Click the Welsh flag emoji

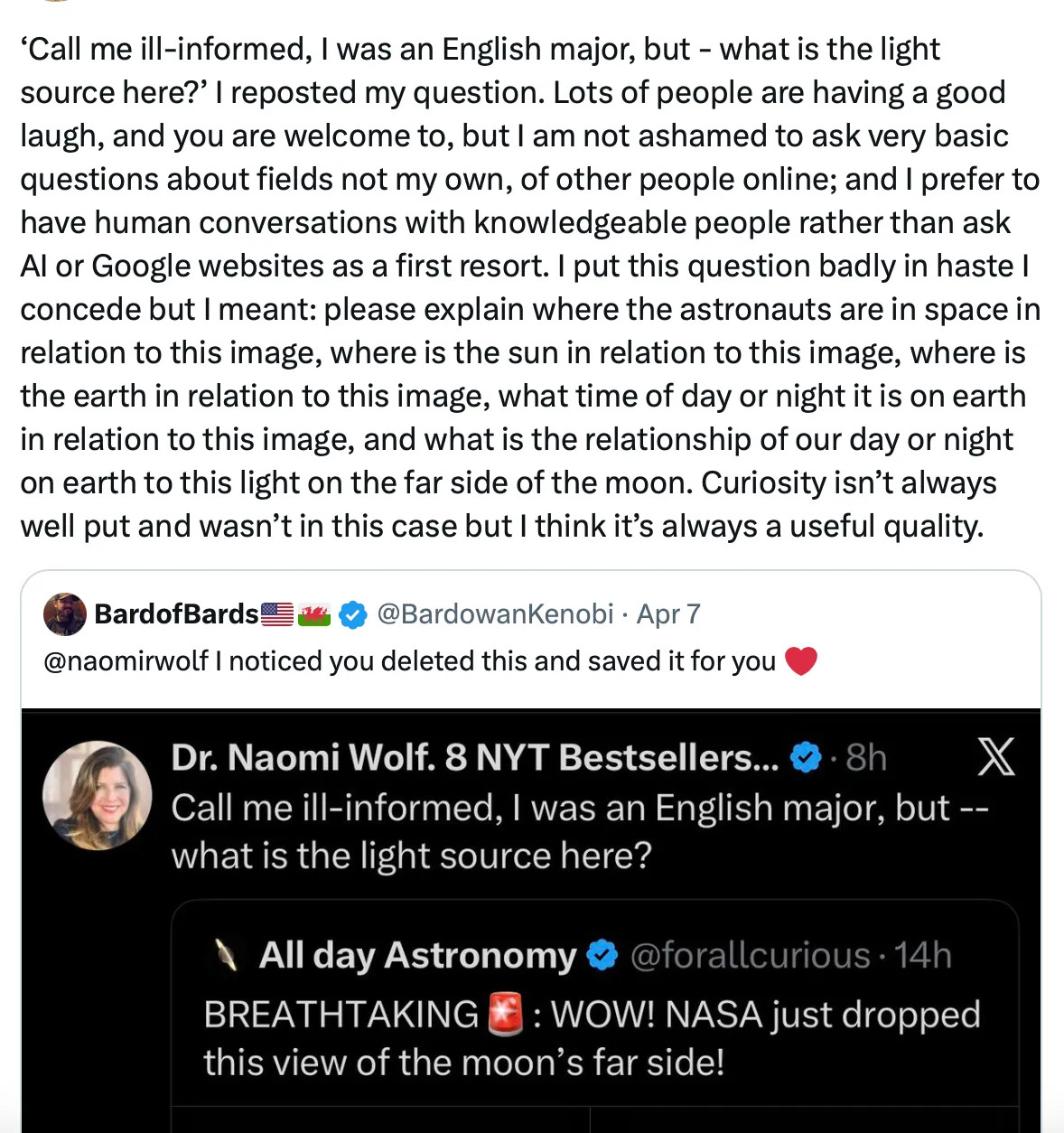pos(314,615)
